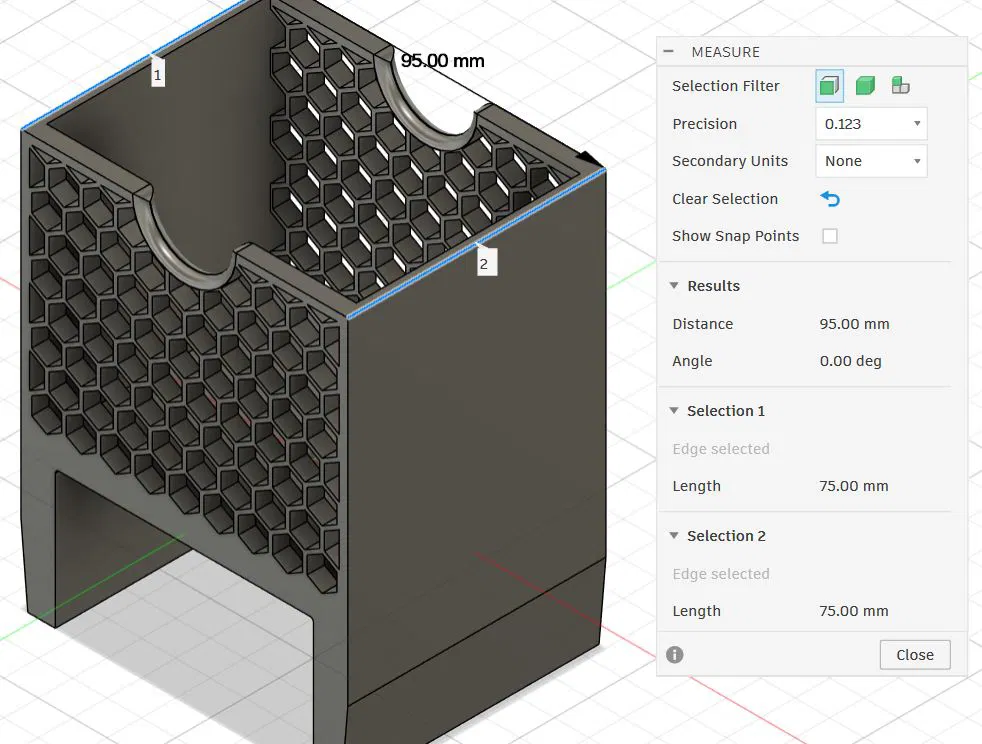982x744 pixels.
Task: Pick the Component selection filter icon
Action: [x=901, y=86]
